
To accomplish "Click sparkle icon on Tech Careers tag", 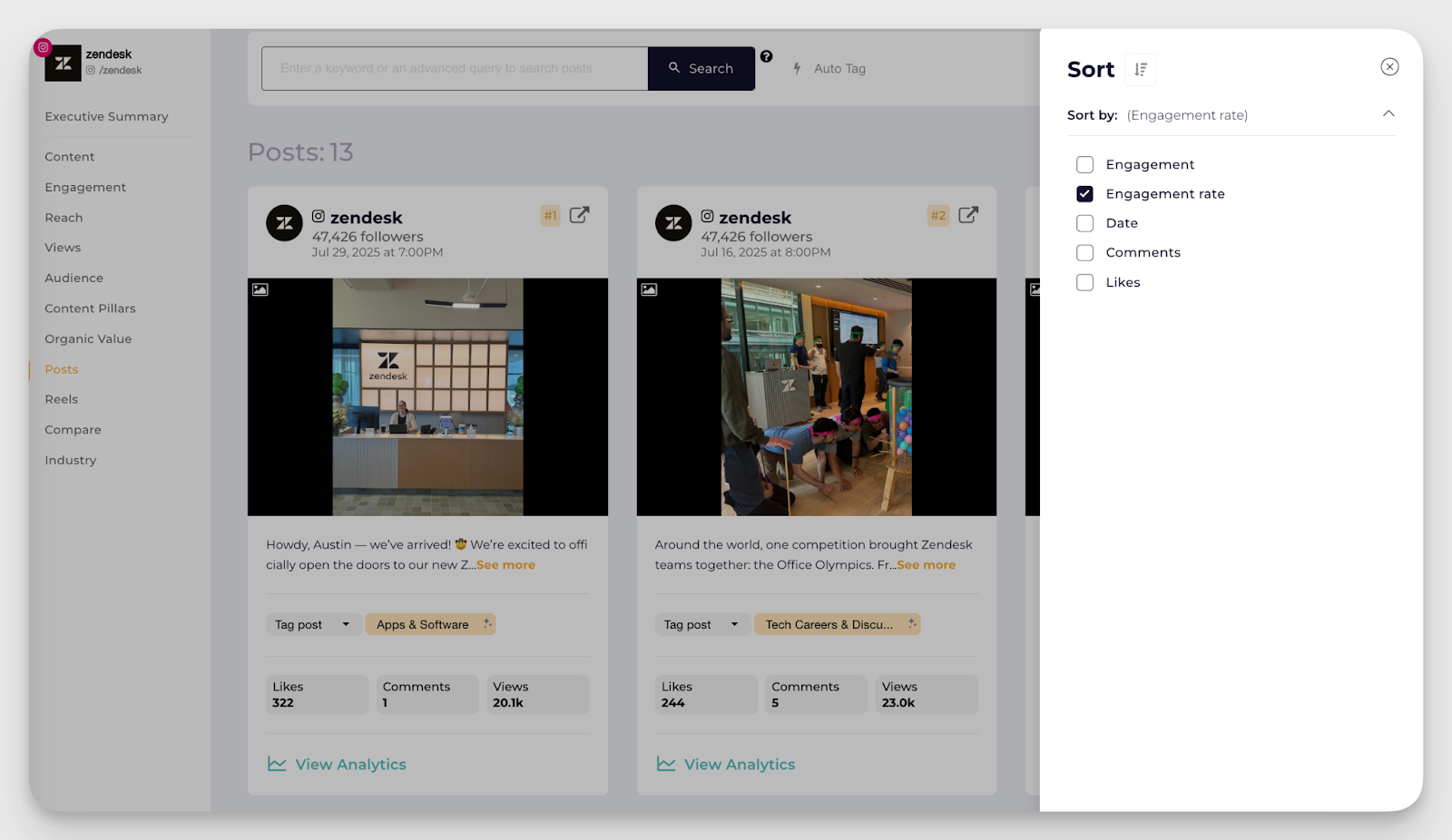I will [912, 623].
